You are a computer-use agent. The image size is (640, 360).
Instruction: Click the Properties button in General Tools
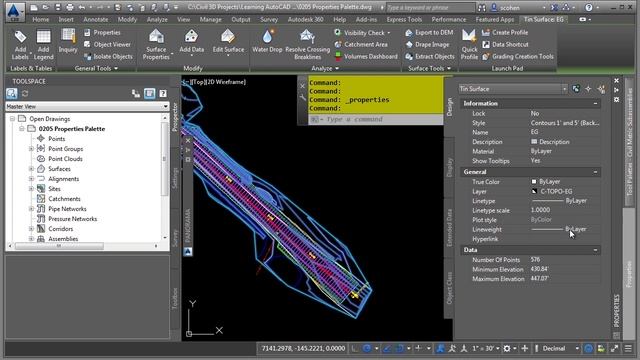[102, 33]
